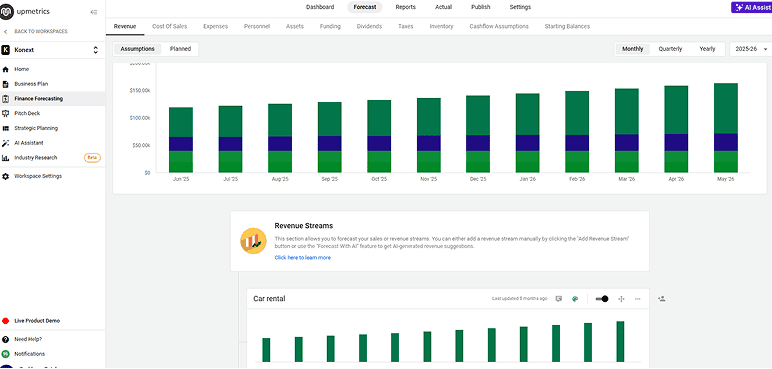Select the Revenue tab

pos(125,27)
